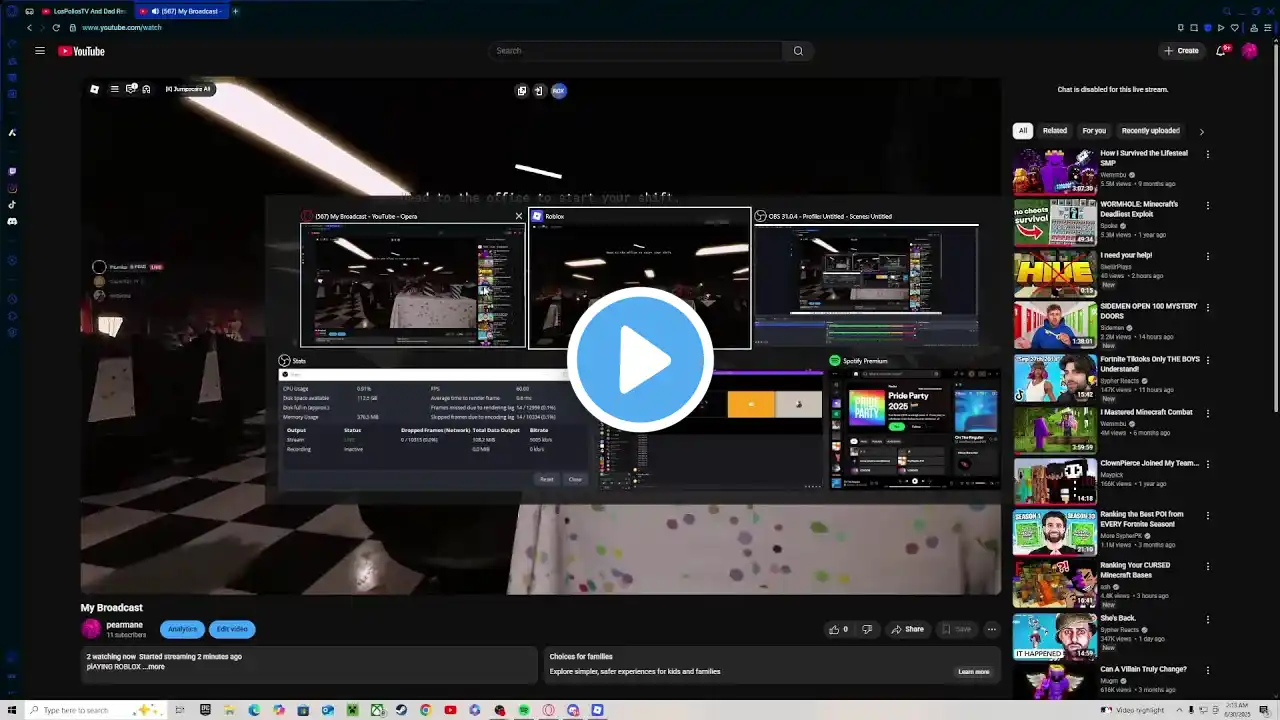The image size is (1280, 720).
Task: Open TikTok icon in Opera sidebar
Action: 12,205
